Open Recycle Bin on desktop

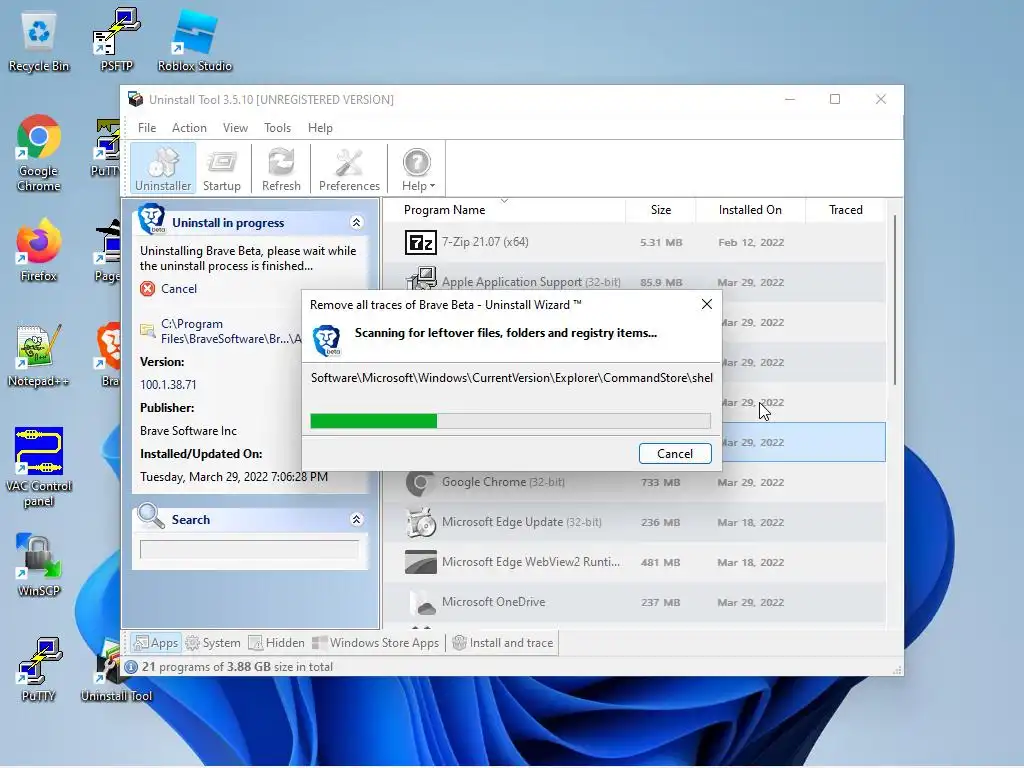pos(39,41)
